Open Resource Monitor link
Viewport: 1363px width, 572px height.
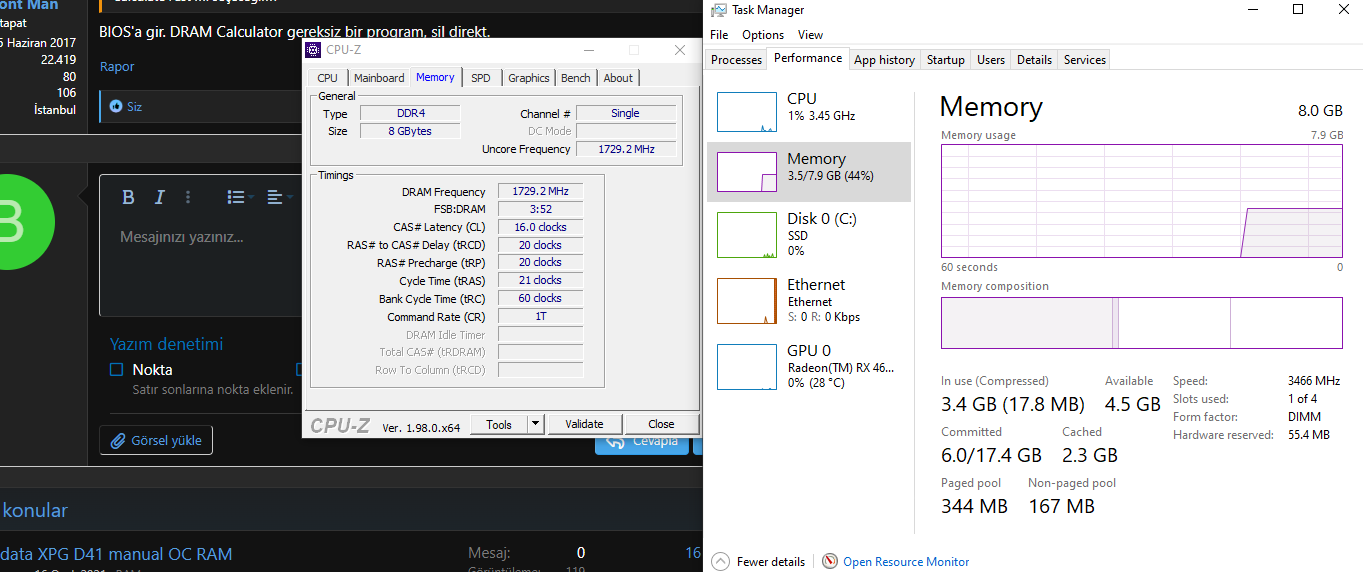click(906, 562)
